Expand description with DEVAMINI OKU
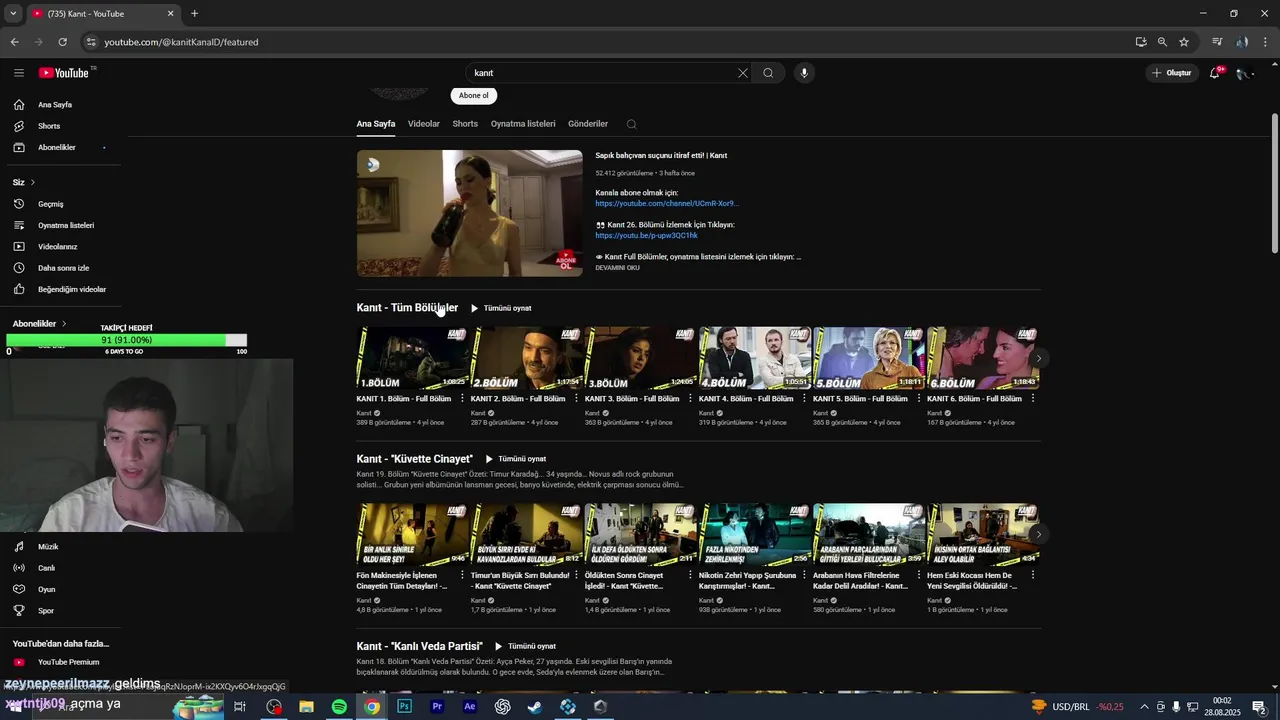 click(617, 268)
